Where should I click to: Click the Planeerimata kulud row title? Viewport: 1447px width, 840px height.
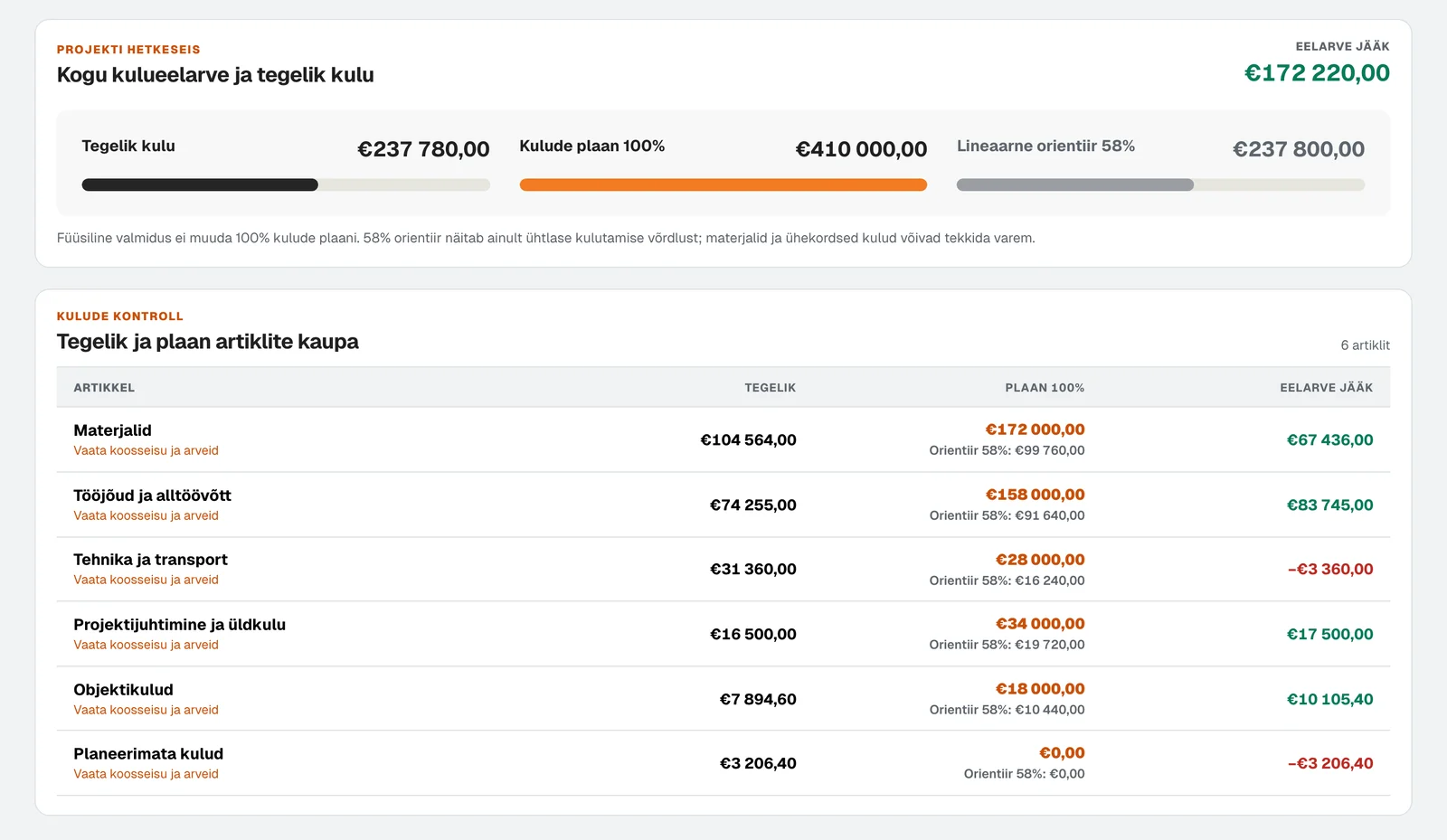(148, 754)
